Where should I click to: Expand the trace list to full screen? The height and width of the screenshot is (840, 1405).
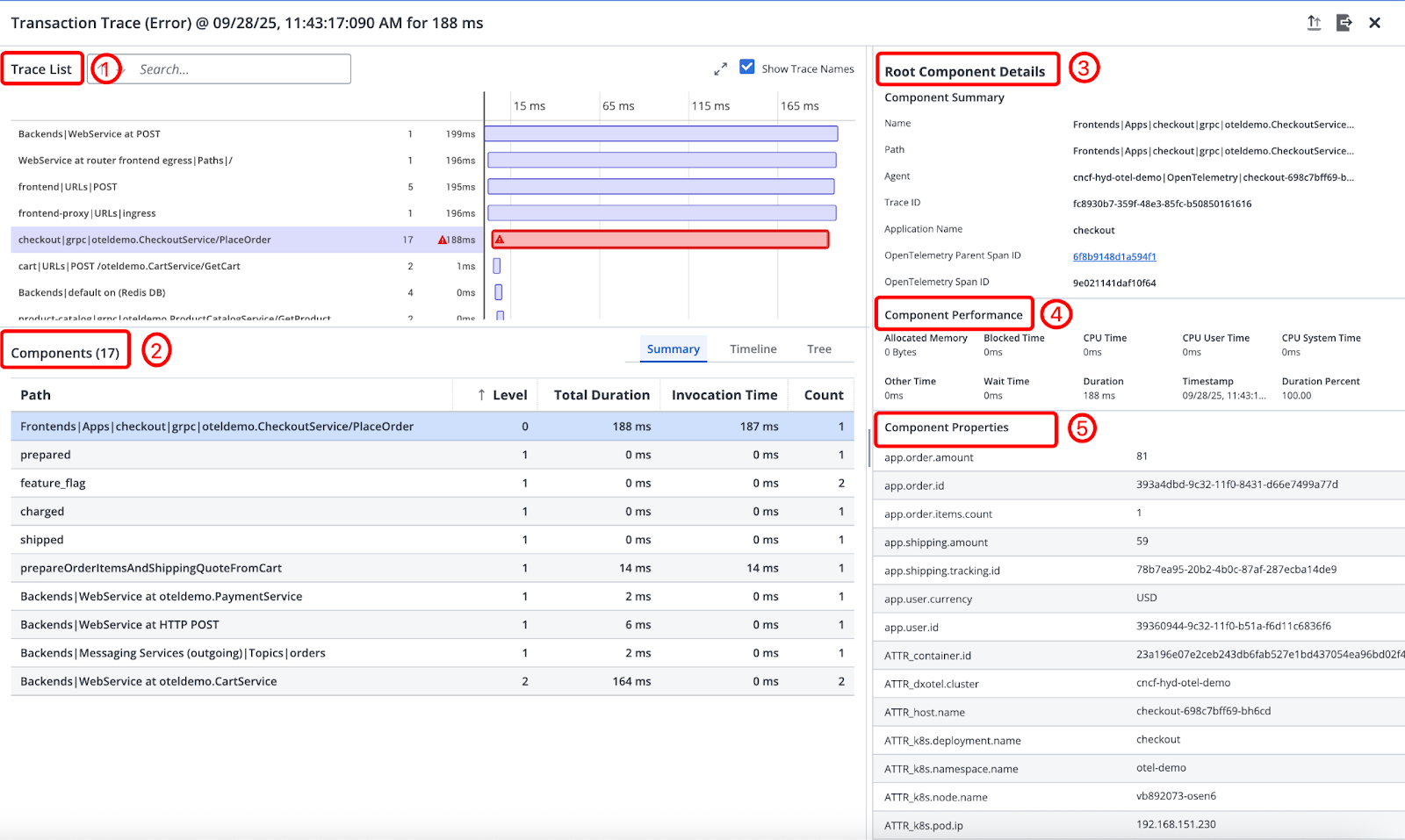720,68
